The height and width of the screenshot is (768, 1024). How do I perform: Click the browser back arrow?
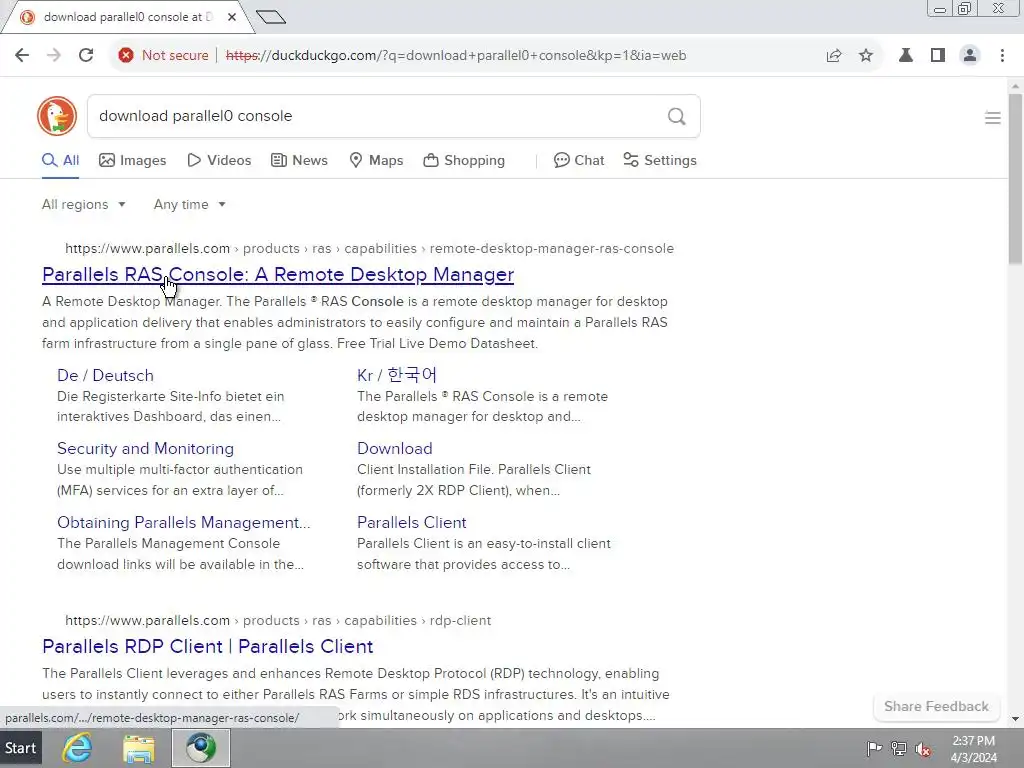[x=22, y=56]
